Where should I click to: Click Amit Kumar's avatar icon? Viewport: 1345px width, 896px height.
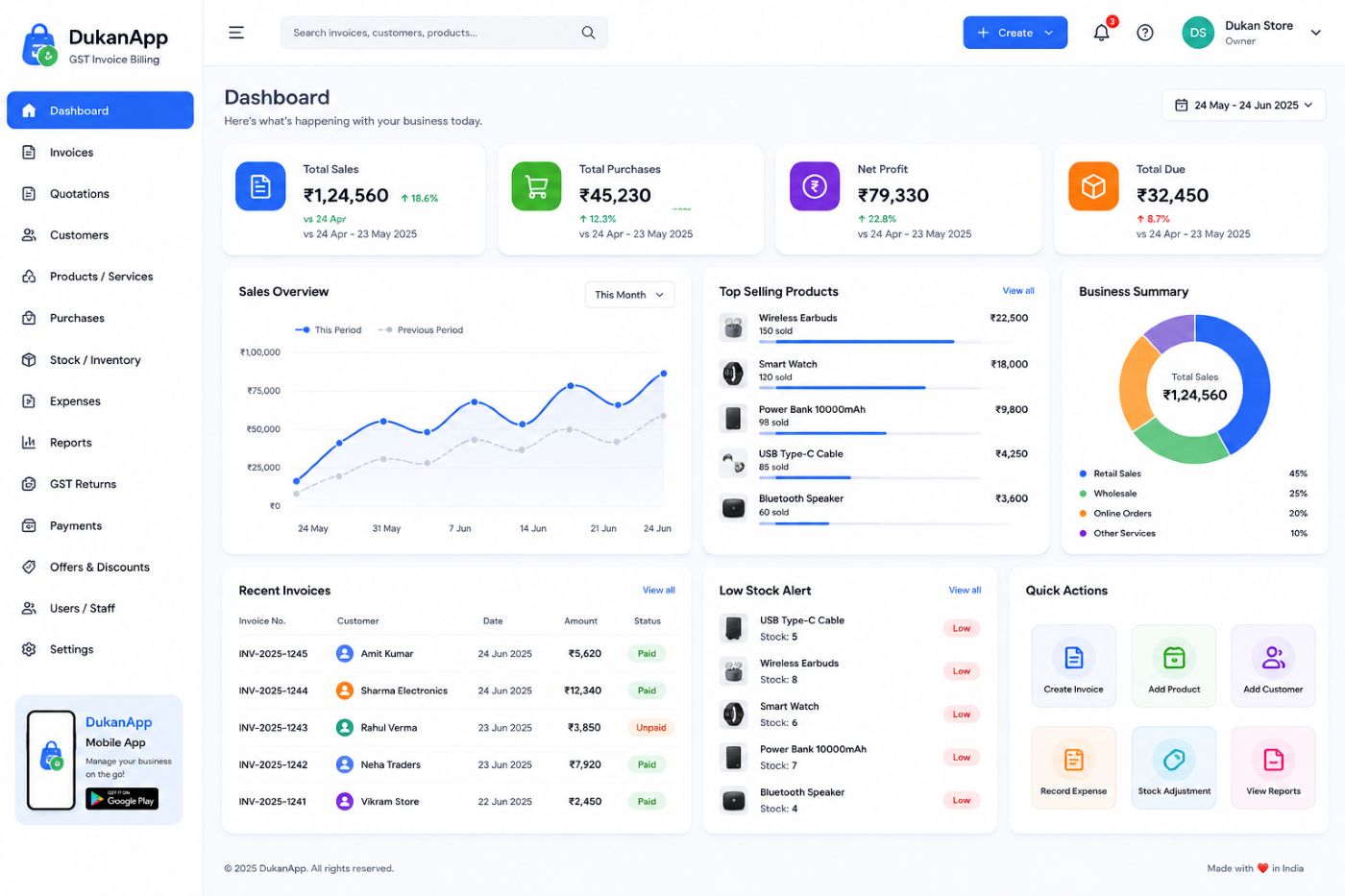(345, 653)
